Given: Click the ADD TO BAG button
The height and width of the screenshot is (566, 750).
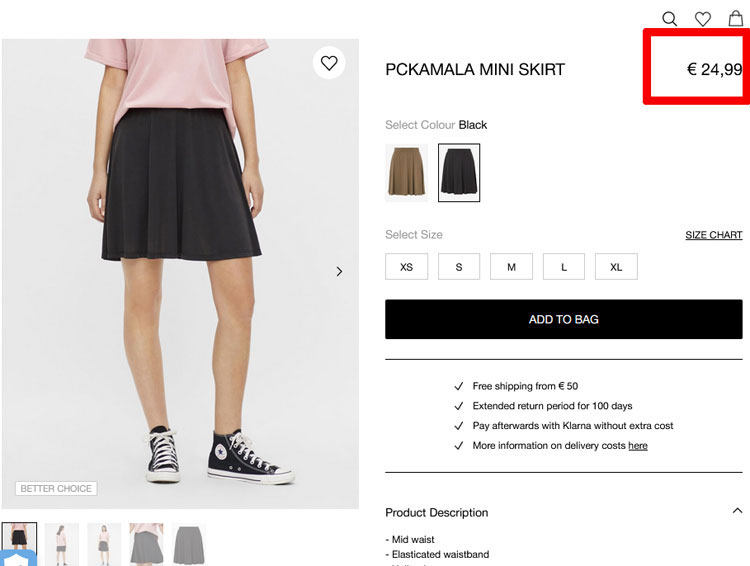Looking at the screenshot, I should tap(564, 319).
